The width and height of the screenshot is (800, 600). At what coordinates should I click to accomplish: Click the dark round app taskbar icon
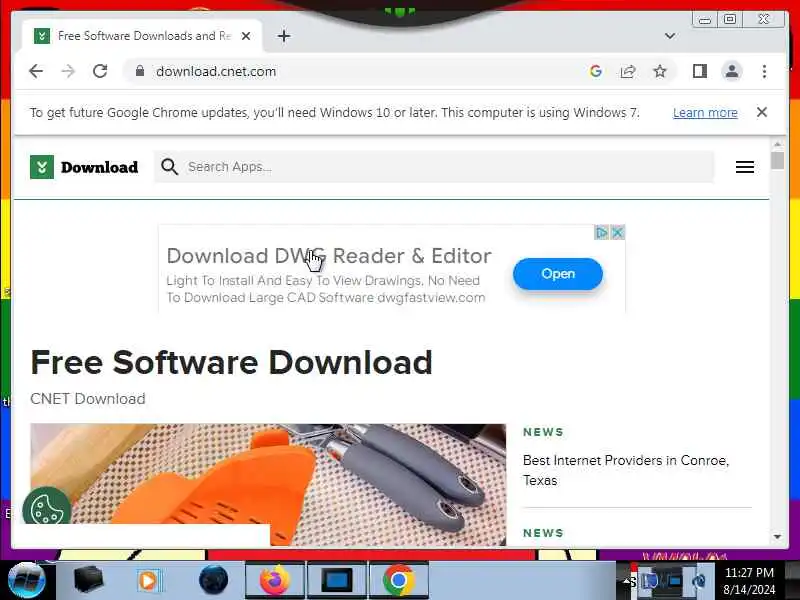[213, 580]
